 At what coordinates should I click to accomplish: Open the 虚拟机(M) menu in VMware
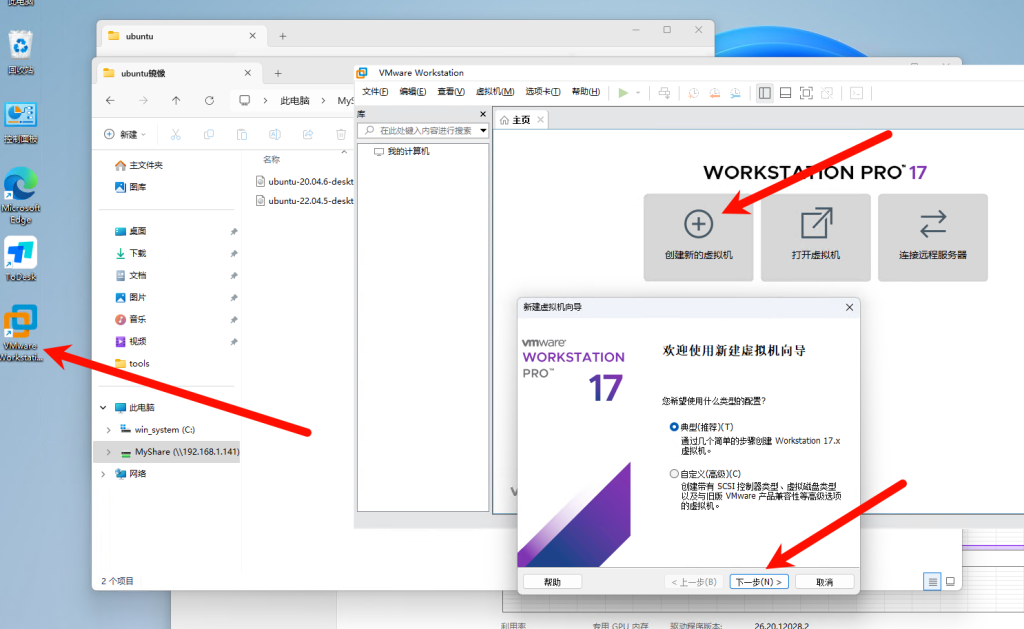pyautogui.click(x=495, y=92)
